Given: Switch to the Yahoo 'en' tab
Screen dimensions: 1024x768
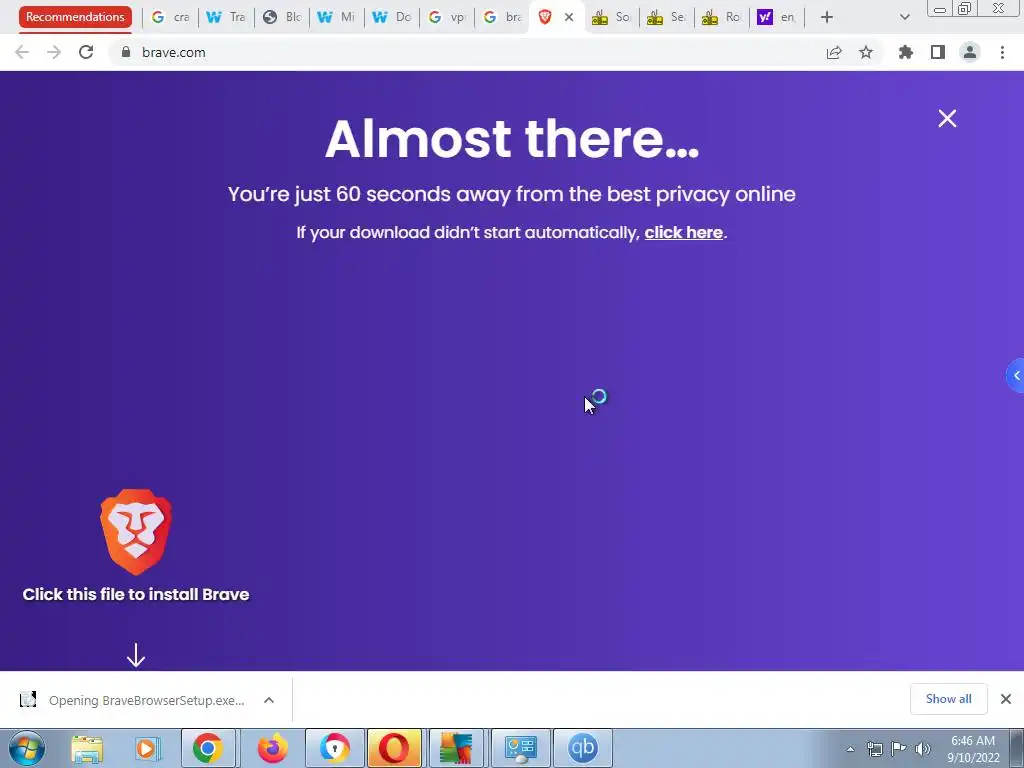Looking at the screenshot, I should [776, 17].
